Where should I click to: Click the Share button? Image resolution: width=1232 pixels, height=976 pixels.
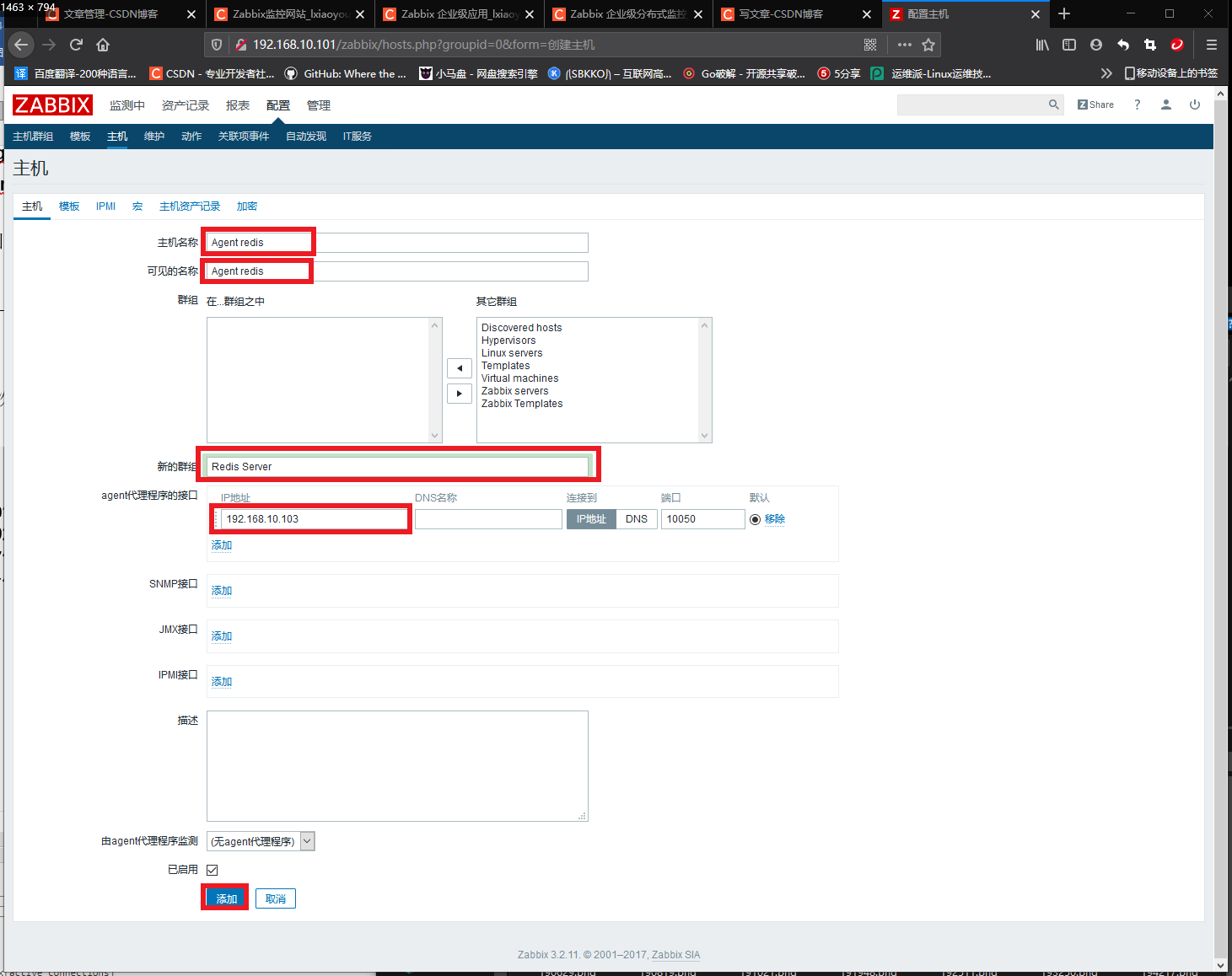[x=1095, y=105]
